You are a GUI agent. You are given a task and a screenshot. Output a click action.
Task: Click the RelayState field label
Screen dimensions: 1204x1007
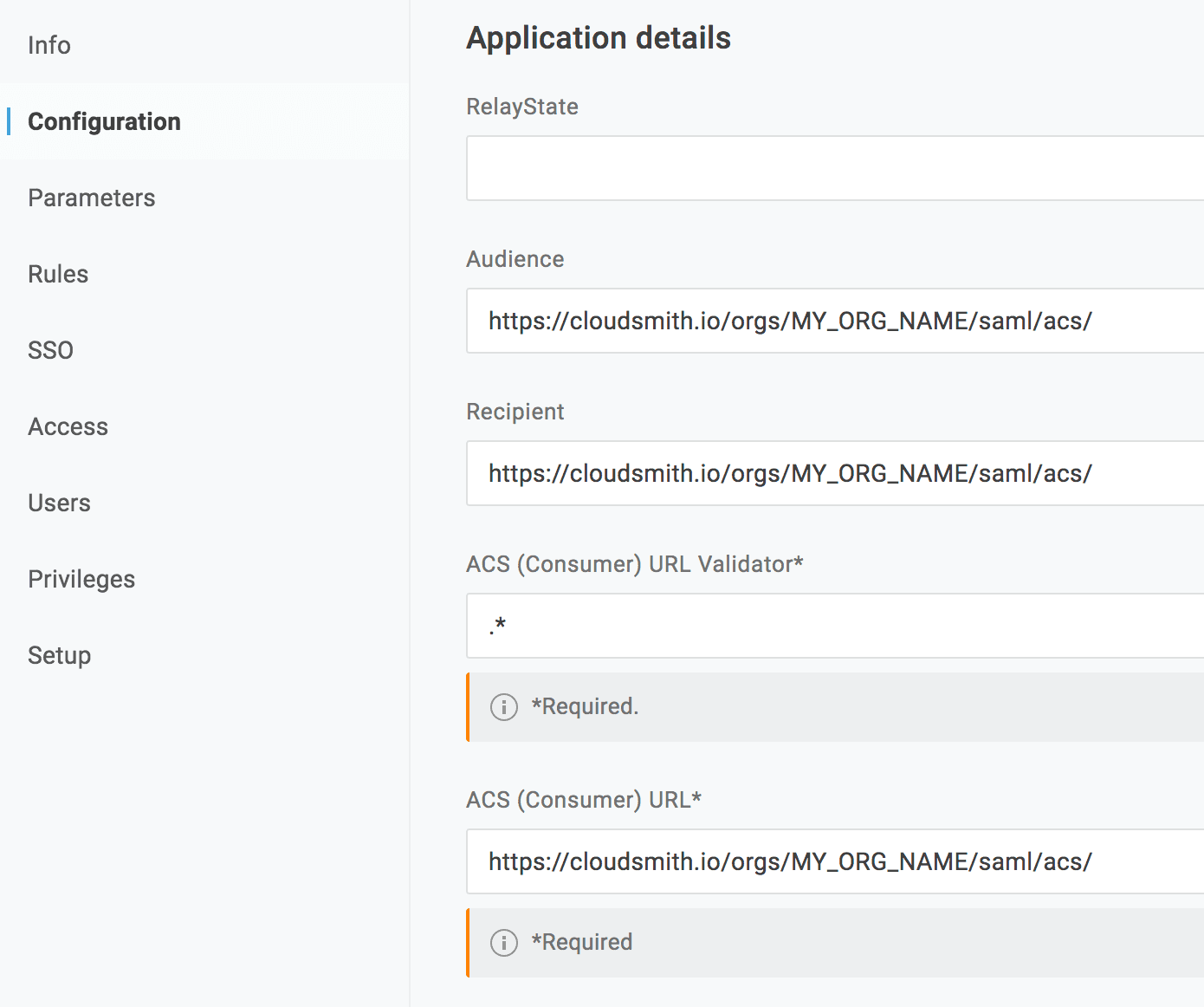coord(521,107)
